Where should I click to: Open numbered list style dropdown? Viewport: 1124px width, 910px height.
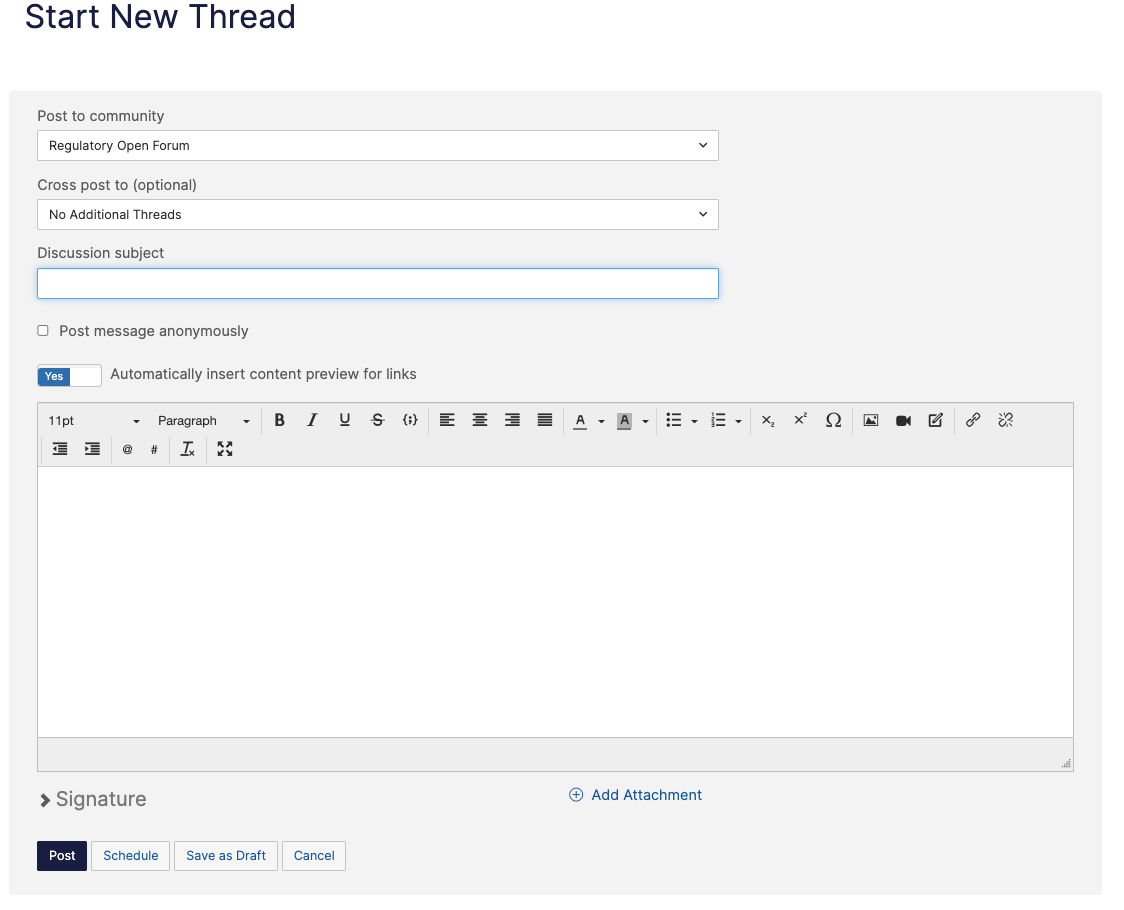(738, 421)
